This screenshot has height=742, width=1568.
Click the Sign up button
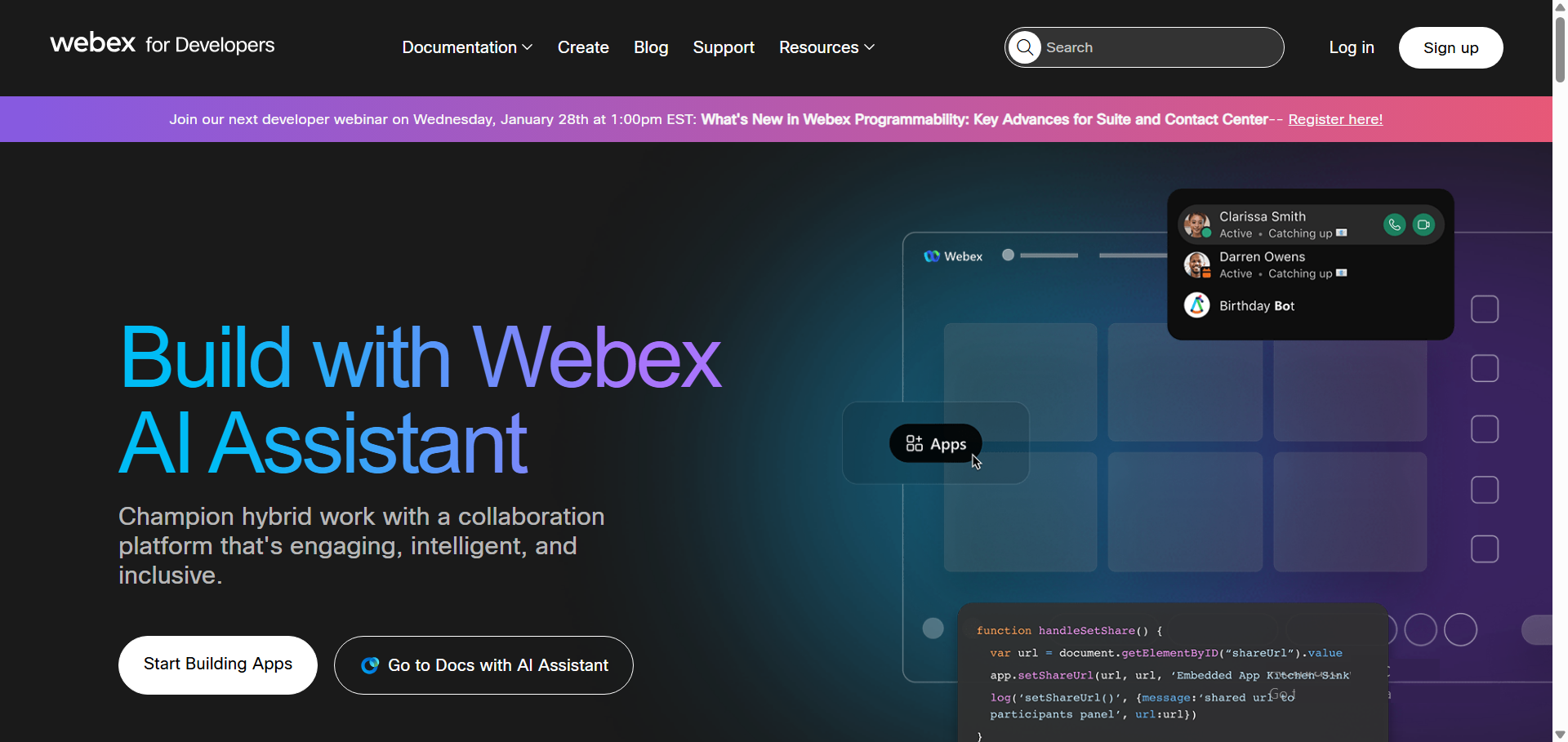tap(1450, 47)
